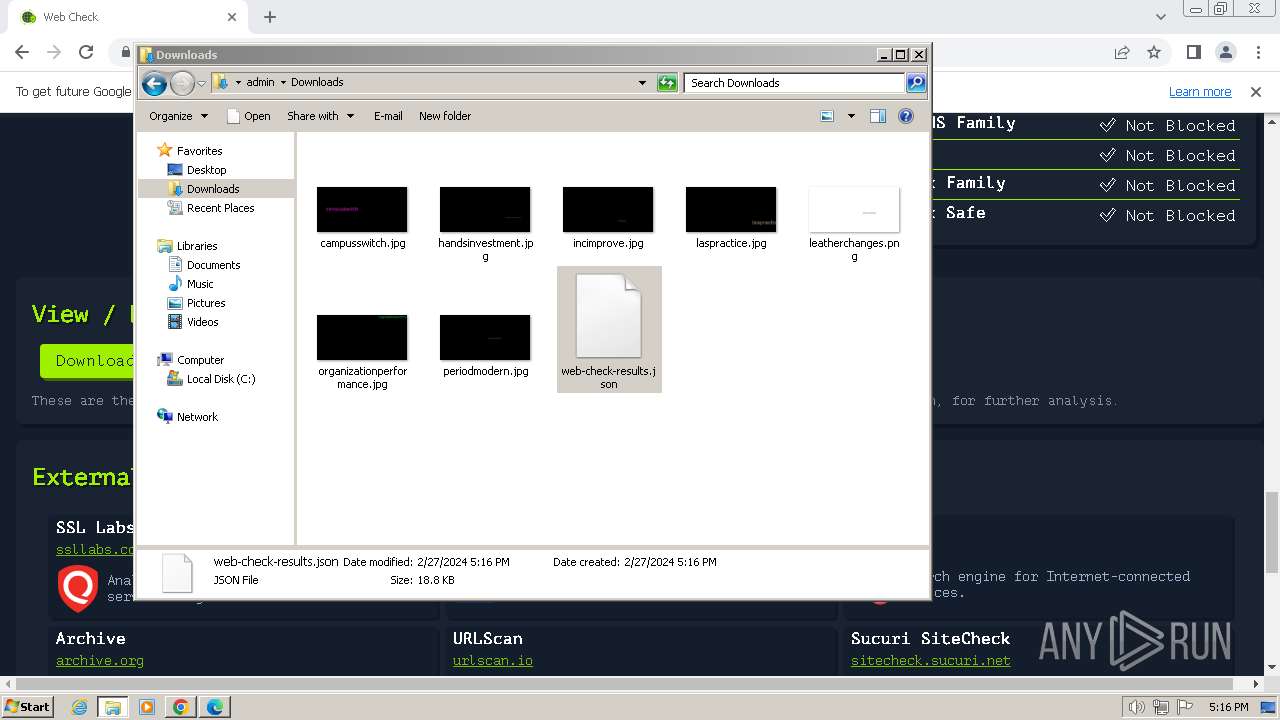Click the refresh icon beside address bar
This screenshot has width=1280, height=720.
coord(667,83)
